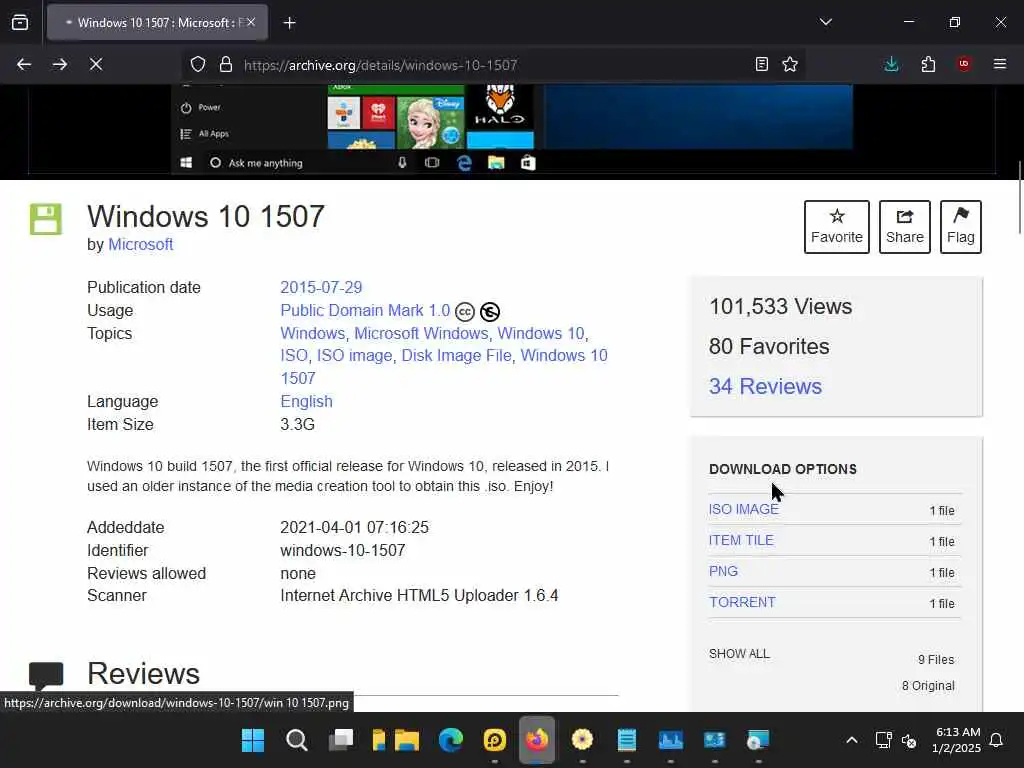Viewport: 1024px width, 768px height.
Task: Open the Public Domain Mark 1.0 link
Action: tap(365, 310)
